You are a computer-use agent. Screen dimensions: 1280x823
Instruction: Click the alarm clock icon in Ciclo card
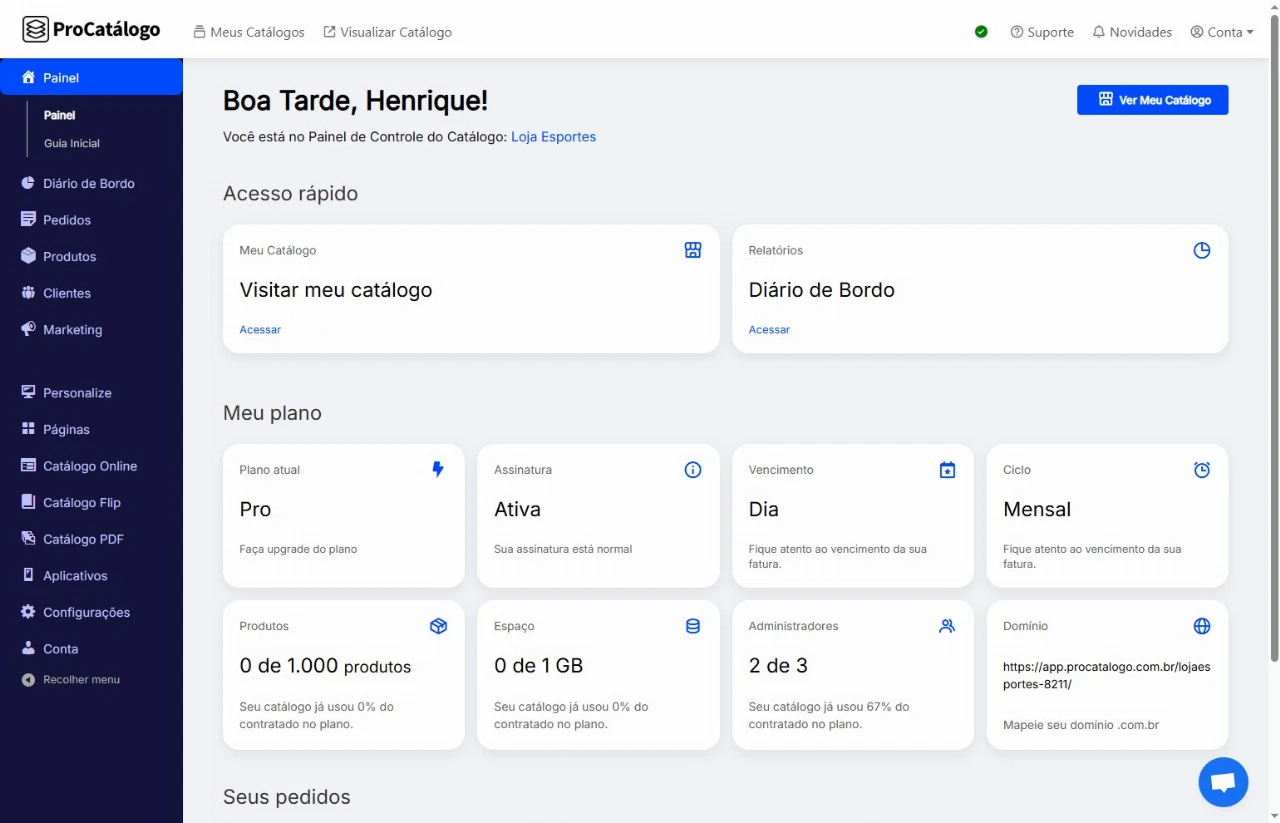(1202, 470)
